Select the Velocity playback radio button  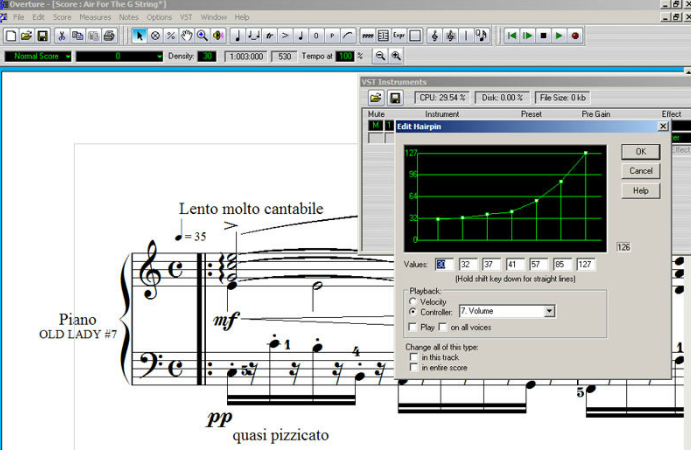pyautogui.click(x=413, y=301)
